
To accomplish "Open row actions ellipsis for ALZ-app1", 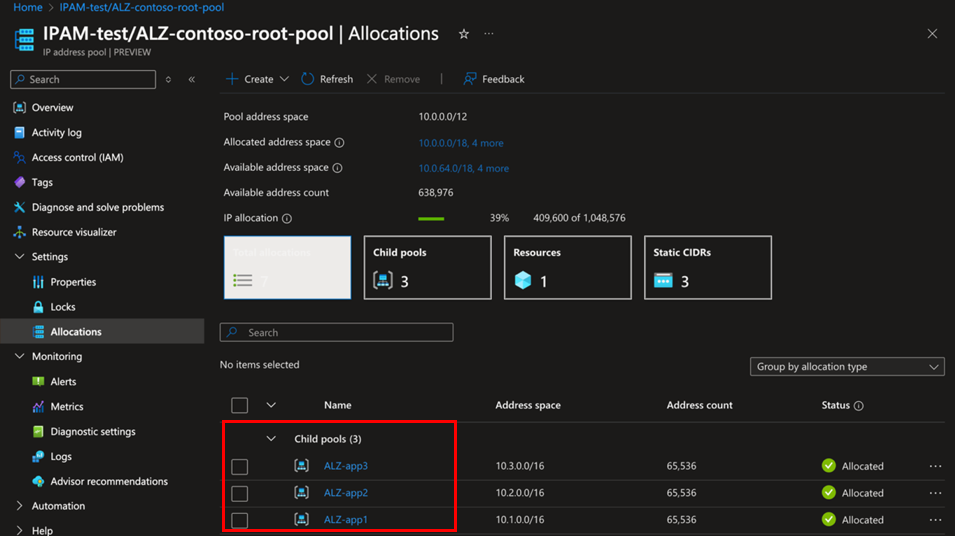I will tap(936, 520).
